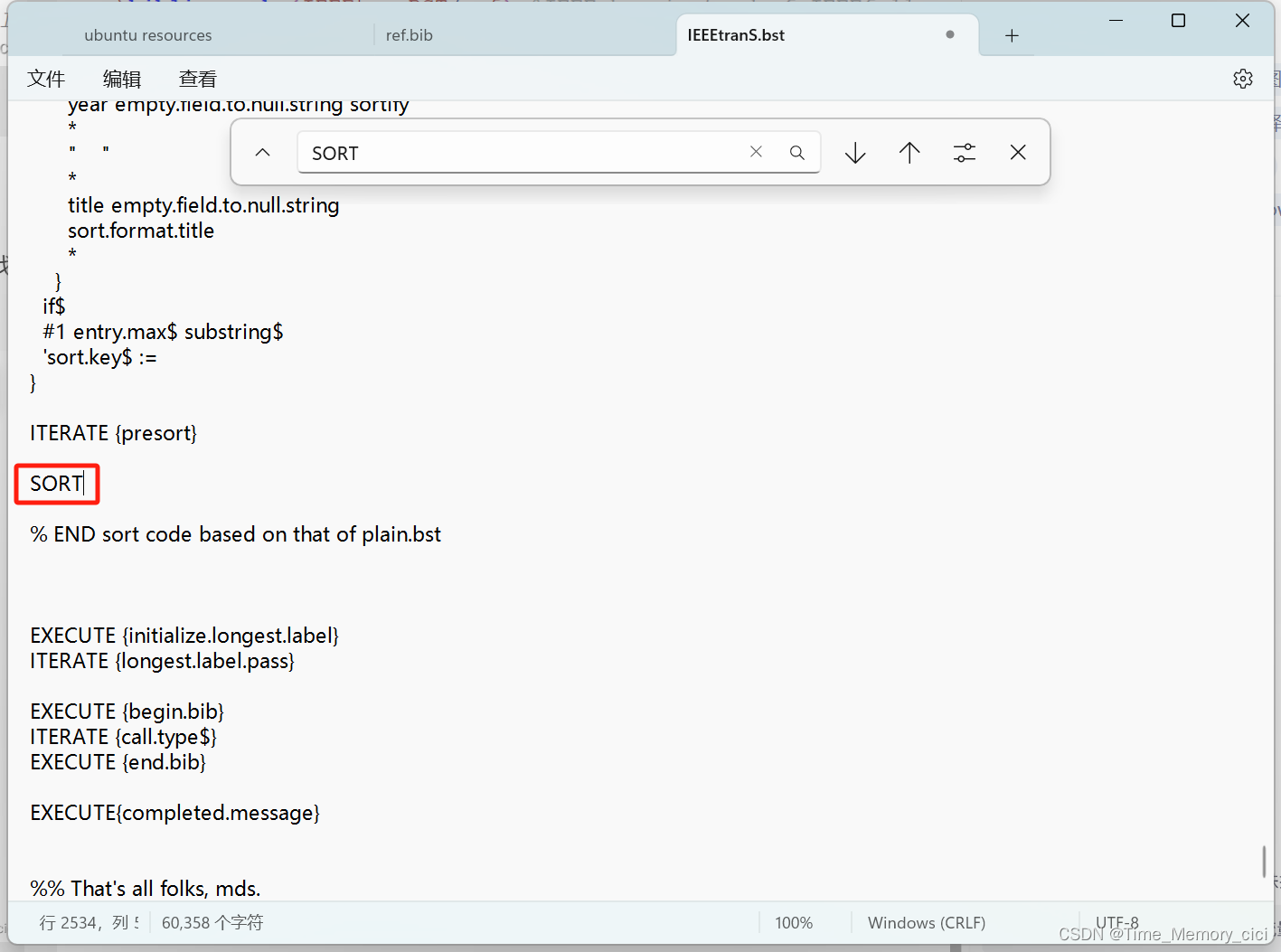The width and height of the screenshot is (1281, 952).
Task: Click the "'sort.key$ :=" line
Action: pyautogui.click(x=99, y=357)
